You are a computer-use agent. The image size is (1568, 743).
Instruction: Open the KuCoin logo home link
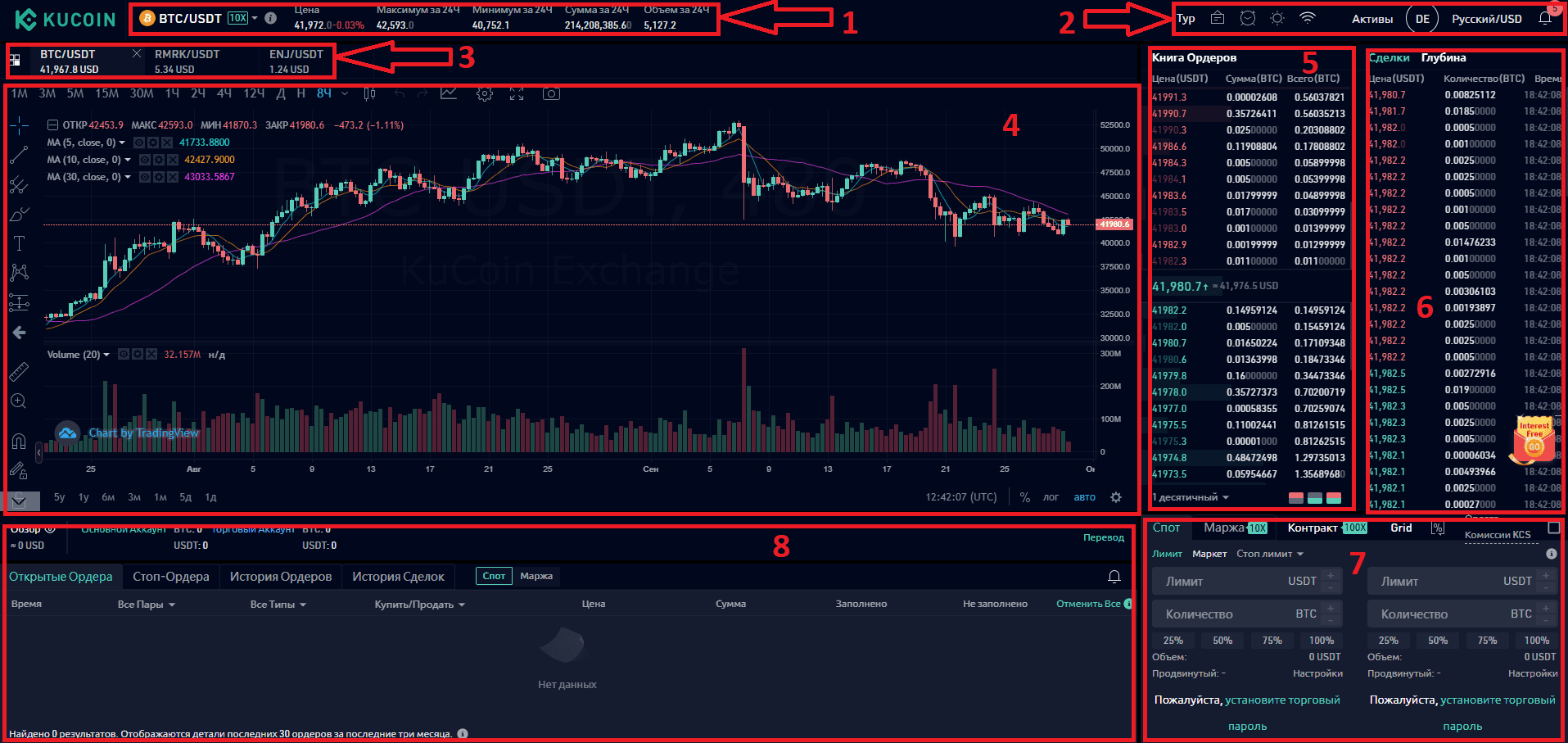click(65, 19)
